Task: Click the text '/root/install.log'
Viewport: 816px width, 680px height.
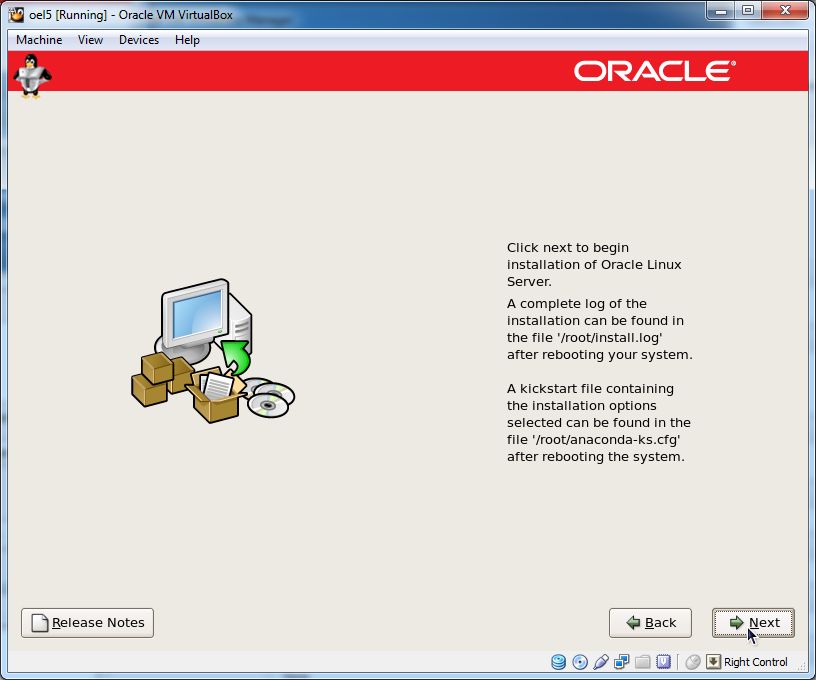Action: coord(610,338)
